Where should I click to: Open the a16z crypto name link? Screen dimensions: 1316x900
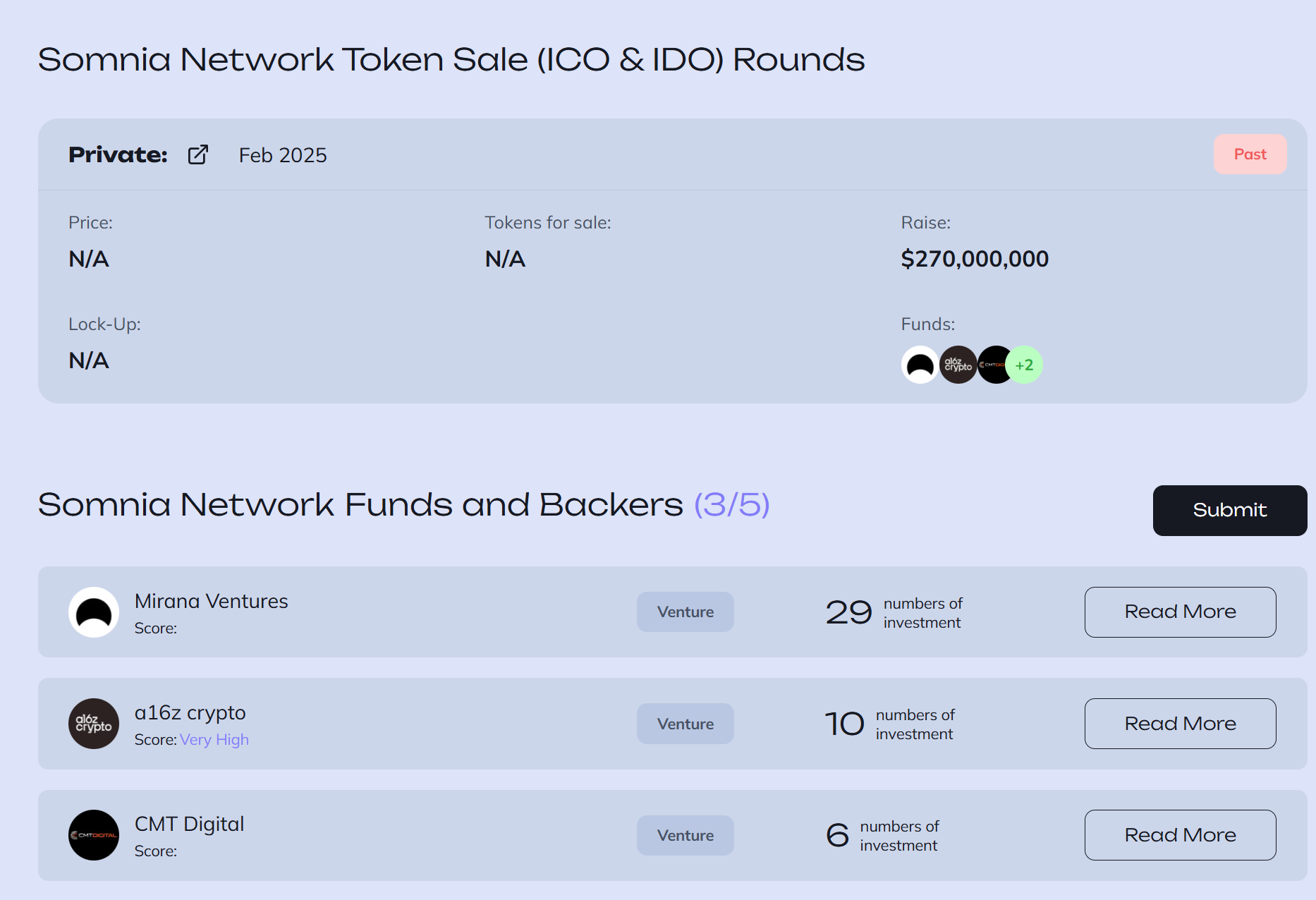click(x=190, y=712)
